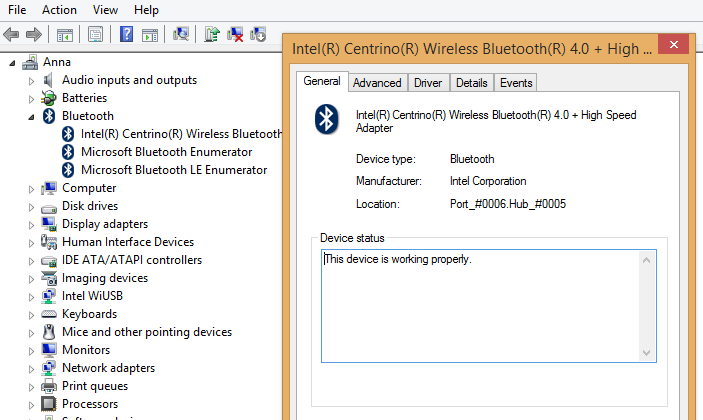Switch to the Advanced tab
Screen dimensions: 703x420
coord(377,83)
